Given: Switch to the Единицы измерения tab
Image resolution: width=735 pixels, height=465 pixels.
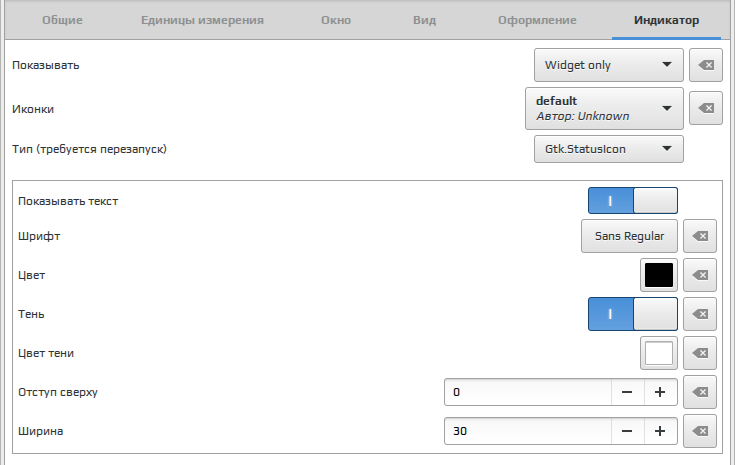Looking at the screenshot, I should pos(202,20).
